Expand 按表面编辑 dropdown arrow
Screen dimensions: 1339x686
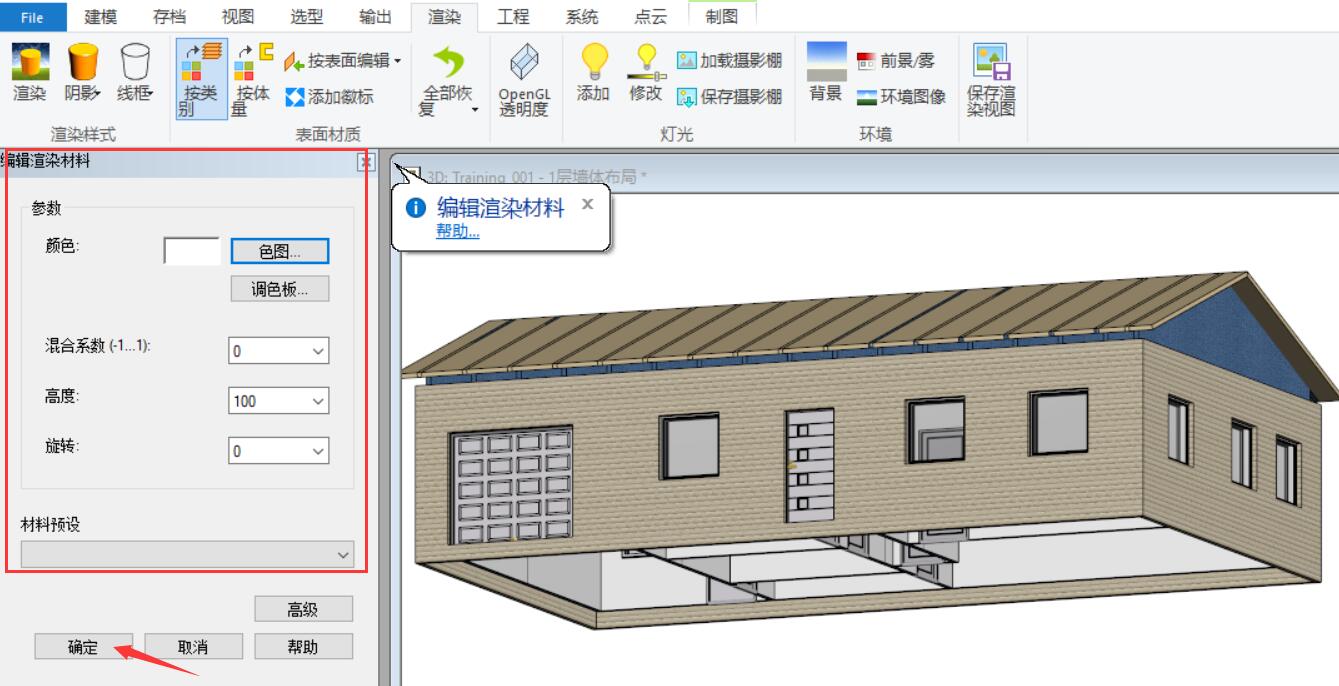click(x=397, y=61)
